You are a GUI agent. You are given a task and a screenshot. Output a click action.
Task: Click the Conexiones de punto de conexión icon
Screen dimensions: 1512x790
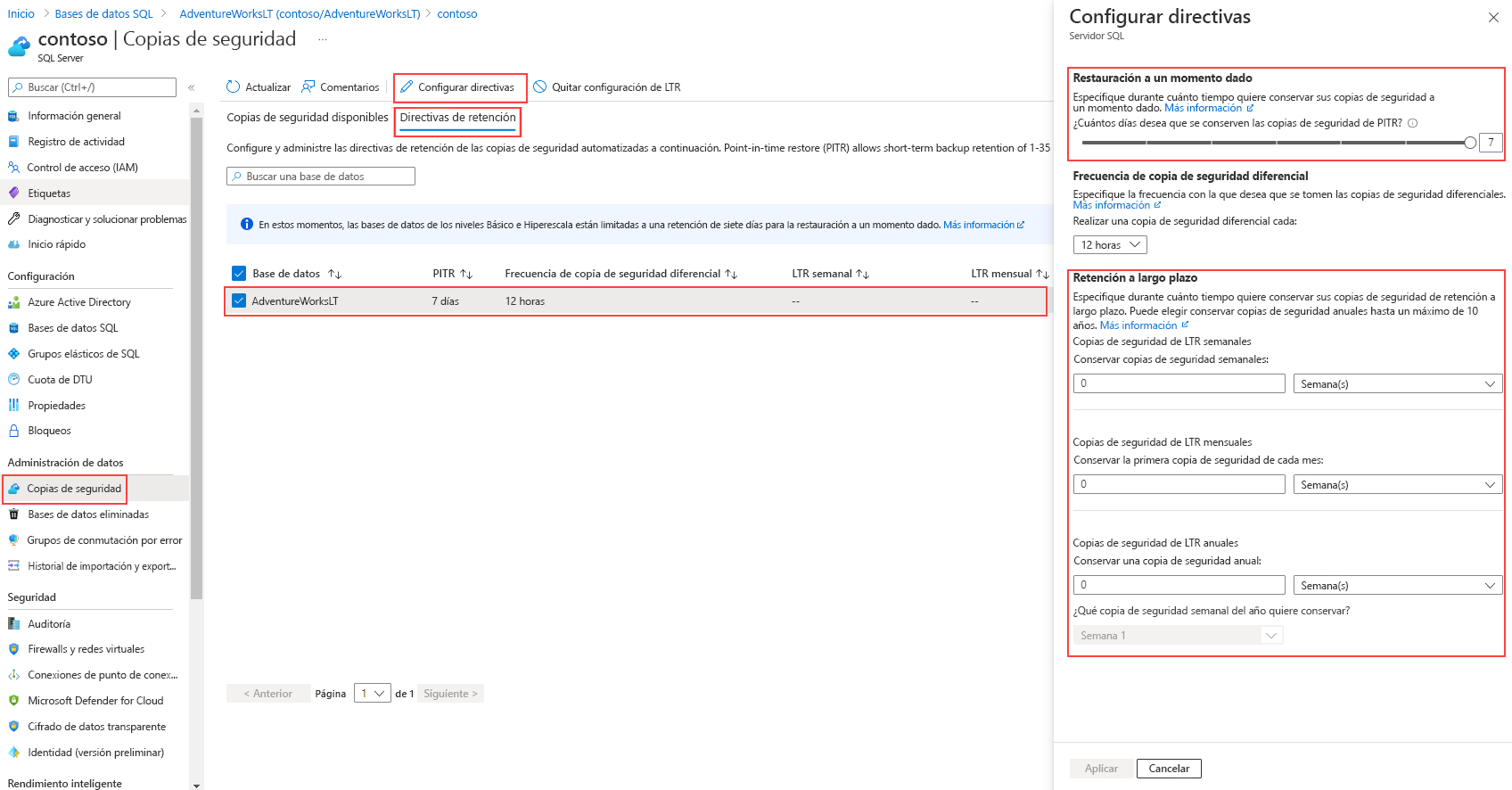13,675
